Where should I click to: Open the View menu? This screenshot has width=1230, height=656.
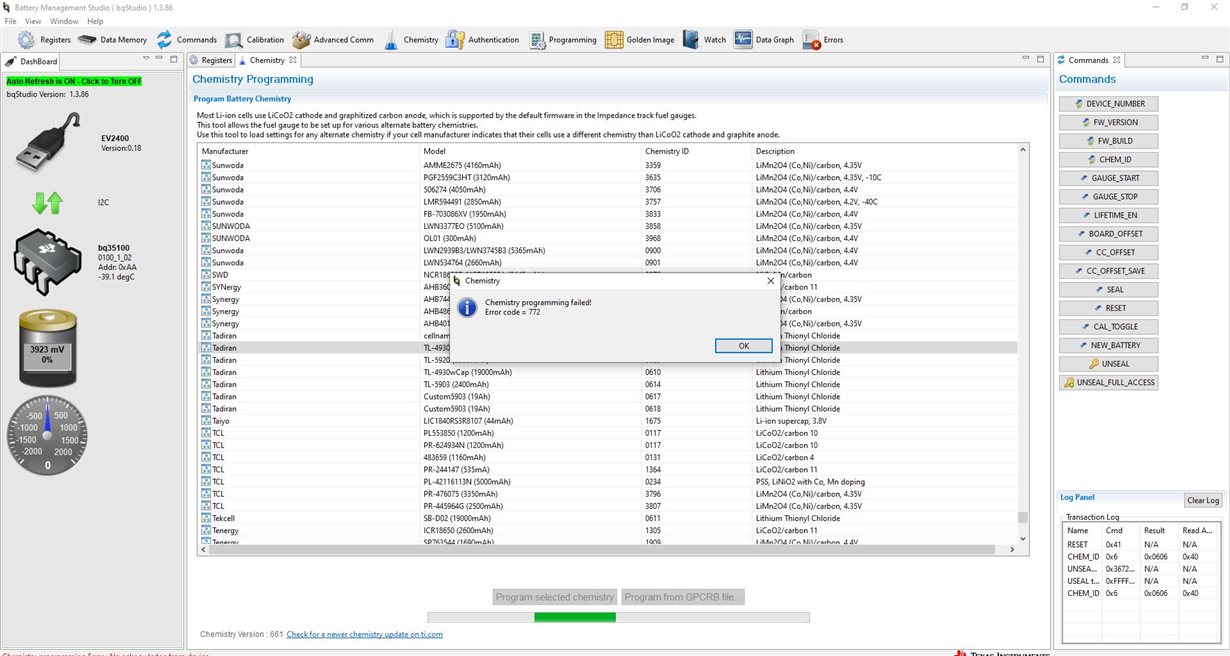coord(33,21)
